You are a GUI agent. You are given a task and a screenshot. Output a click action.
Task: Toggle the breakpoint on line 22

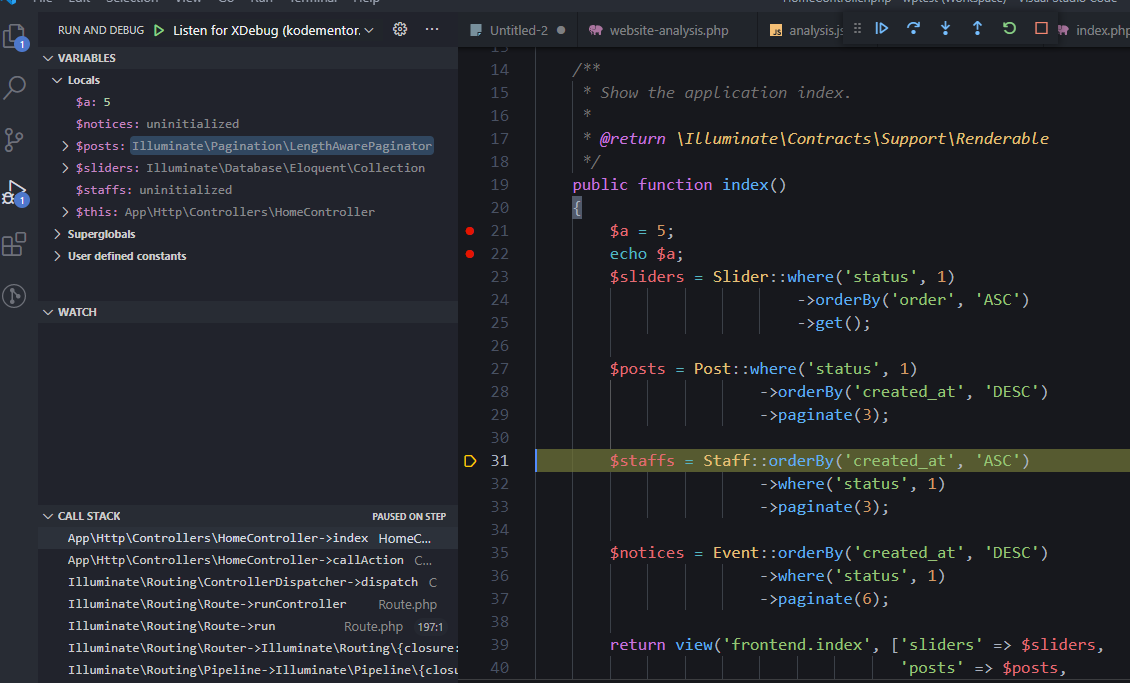[x=470, y=253]
